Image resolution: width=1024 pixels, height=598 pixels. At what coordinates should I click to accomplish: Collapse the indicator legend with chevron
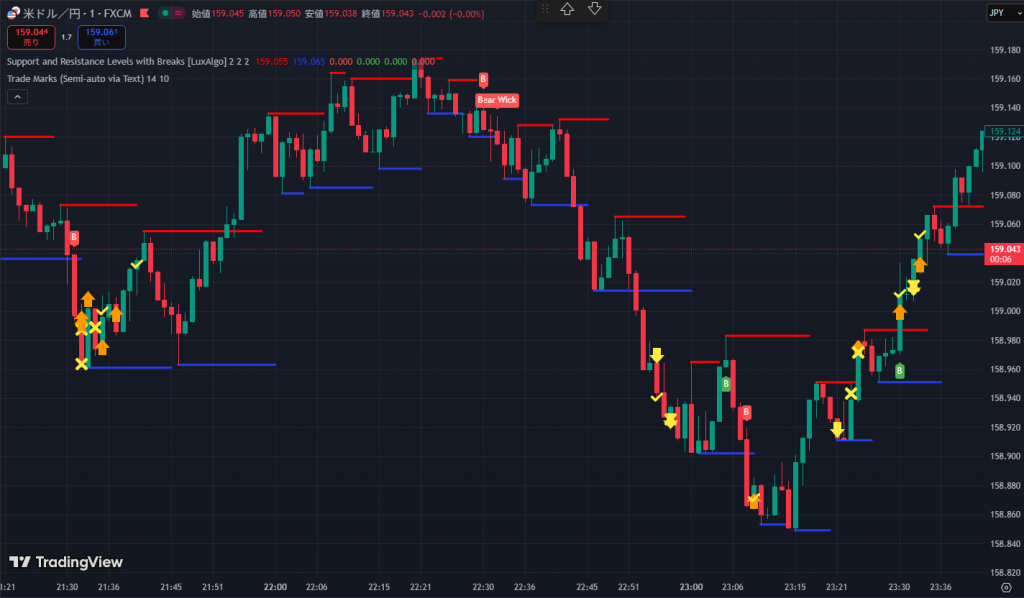coord(17,97)
